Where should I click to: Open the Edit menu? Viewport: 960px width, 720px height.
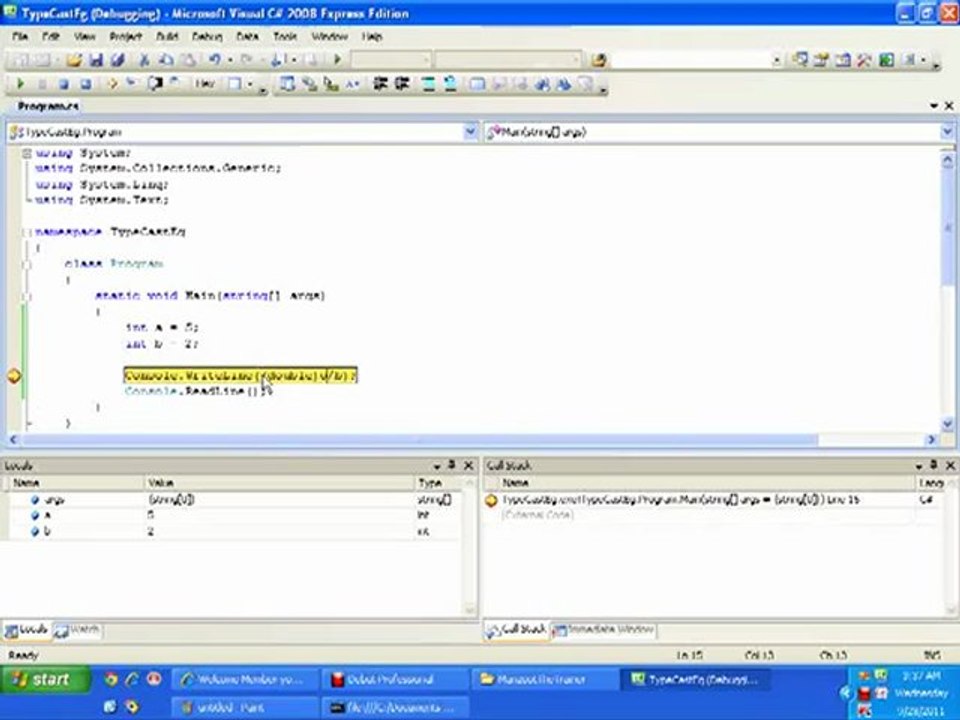[x=51, y=37]
